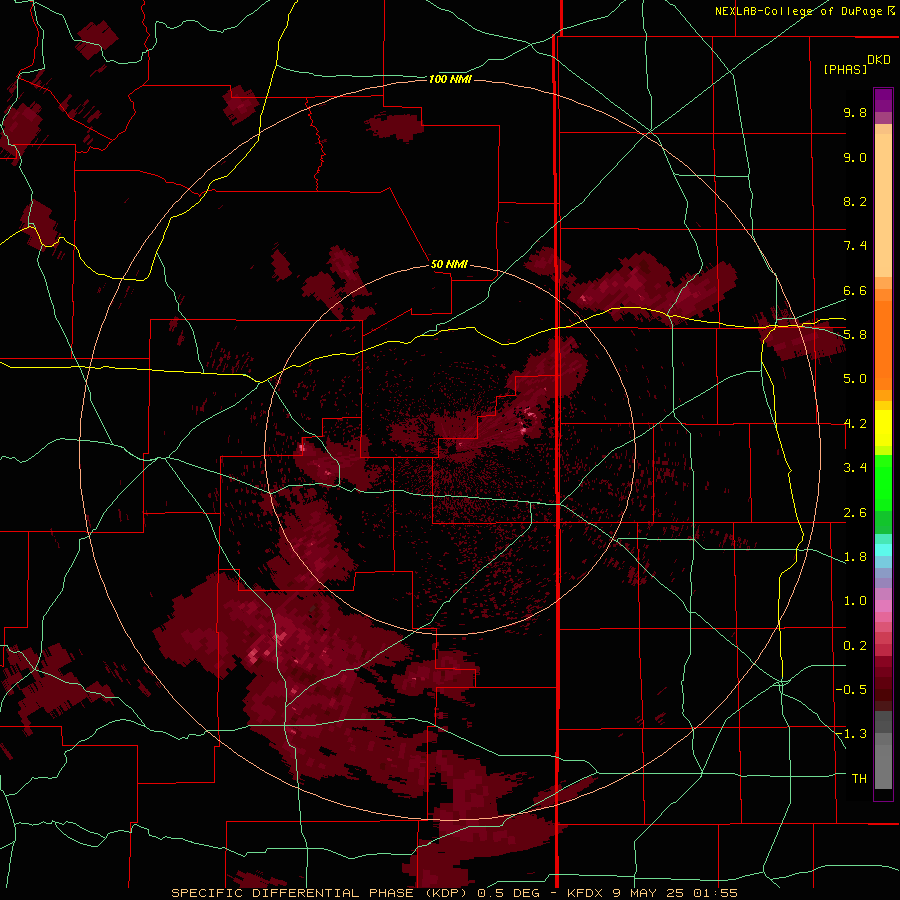Click the 9.0 value on the color scale
Viewport: 900px width, 900px height.
[x=855, y=157]
